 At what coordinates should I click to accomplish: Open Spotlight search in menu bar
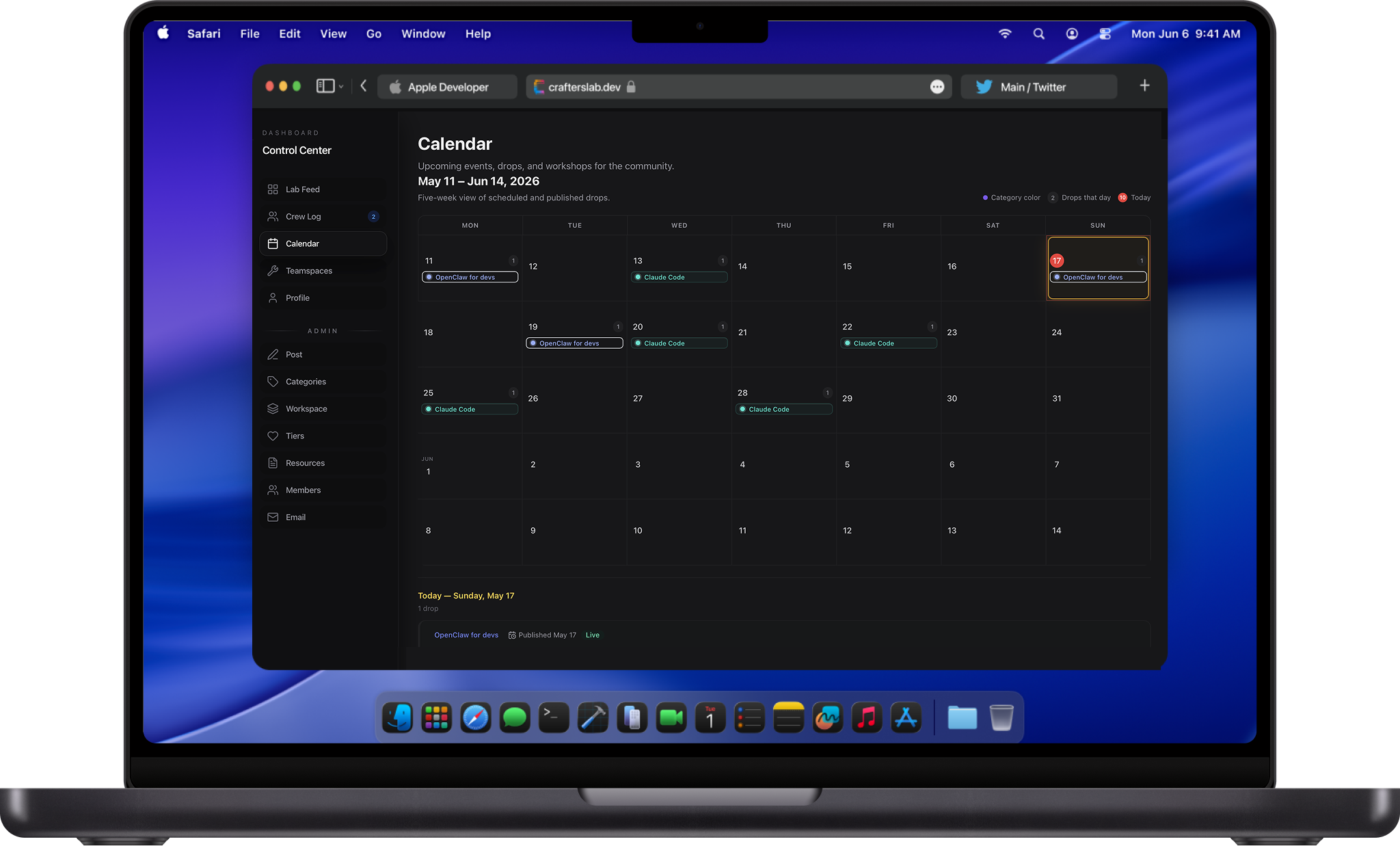click(x=1039, y=34)
